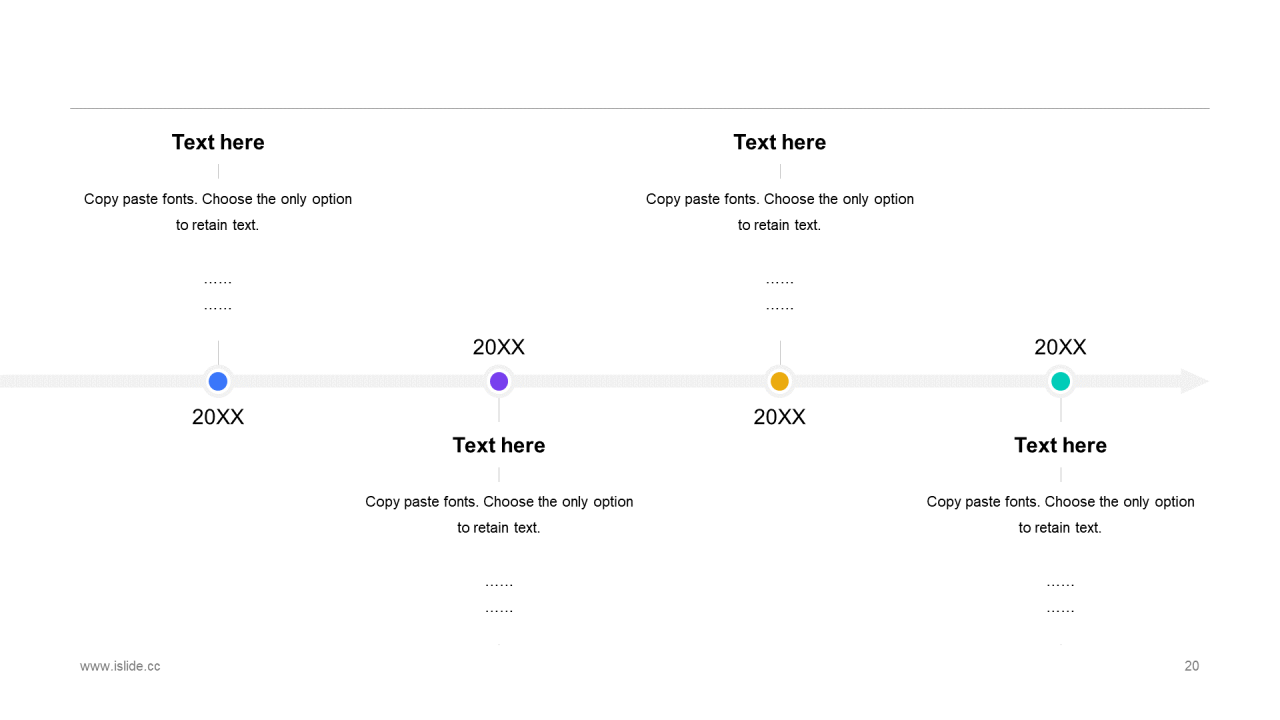Screen dimensions: 1280x720
Task: Select description paragraph above orange dot
Action: [x=780, y=212]
